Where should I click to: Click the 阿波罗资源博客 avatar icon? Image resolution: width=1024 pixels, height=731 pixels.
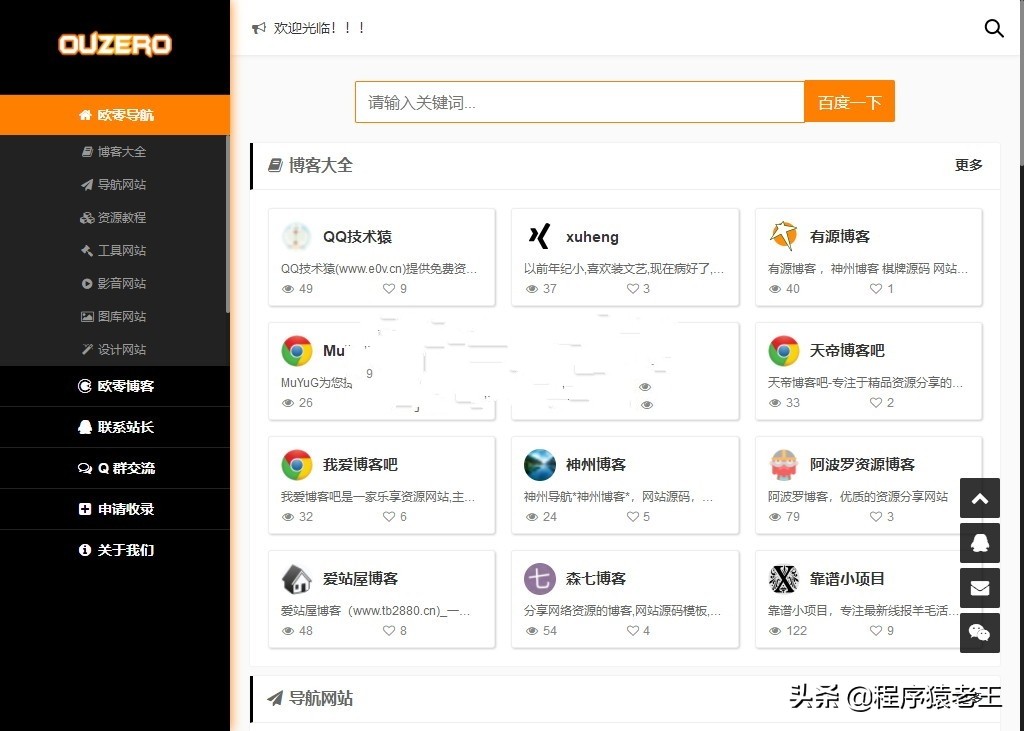tap(784, 464)
